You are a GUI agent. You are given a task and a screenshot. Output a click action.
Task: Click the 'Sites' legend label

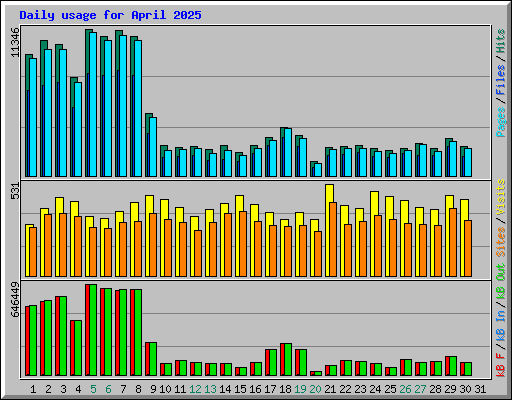(501, 242)
